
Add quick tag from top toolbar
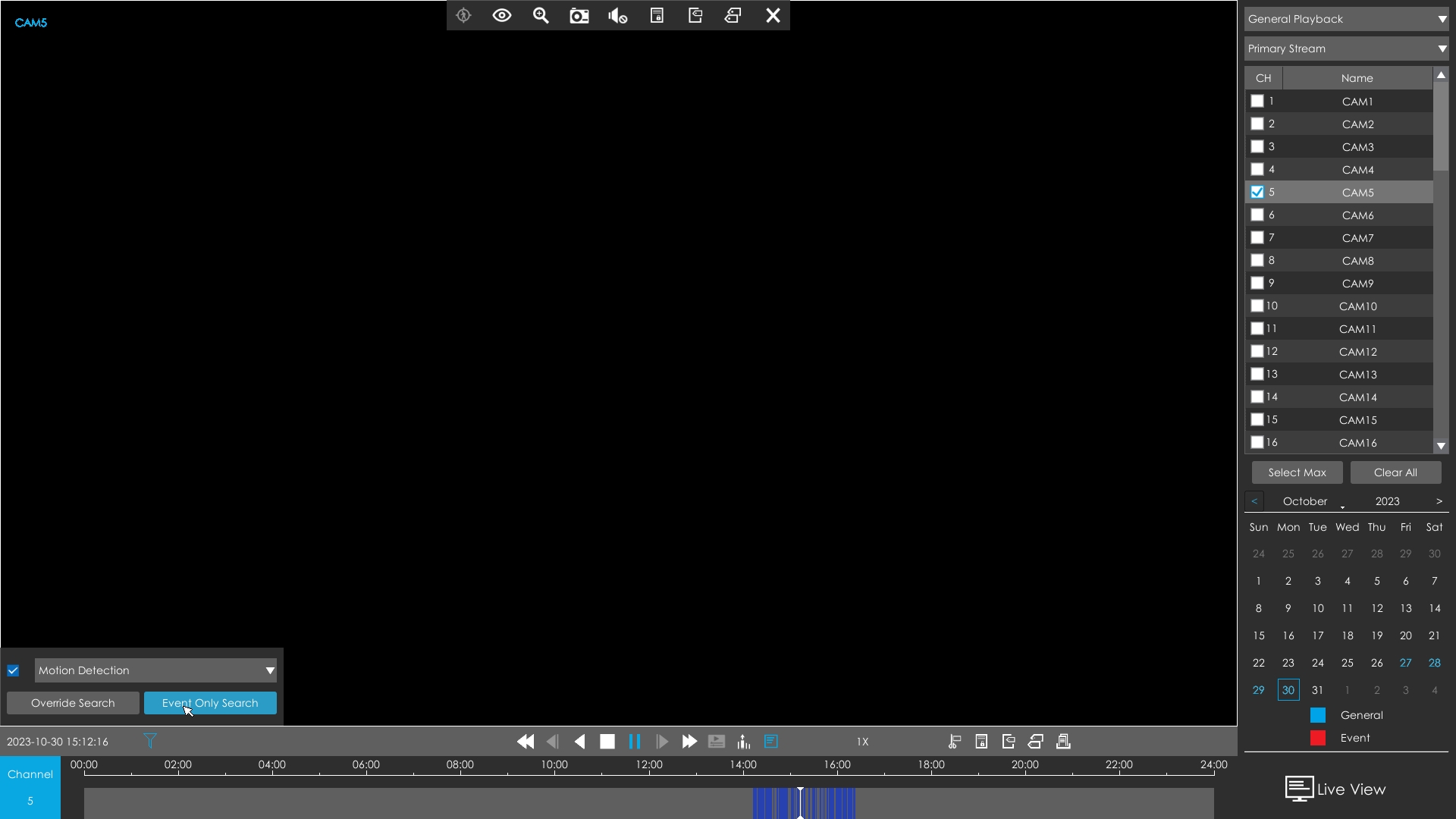[x=695, y=15]
